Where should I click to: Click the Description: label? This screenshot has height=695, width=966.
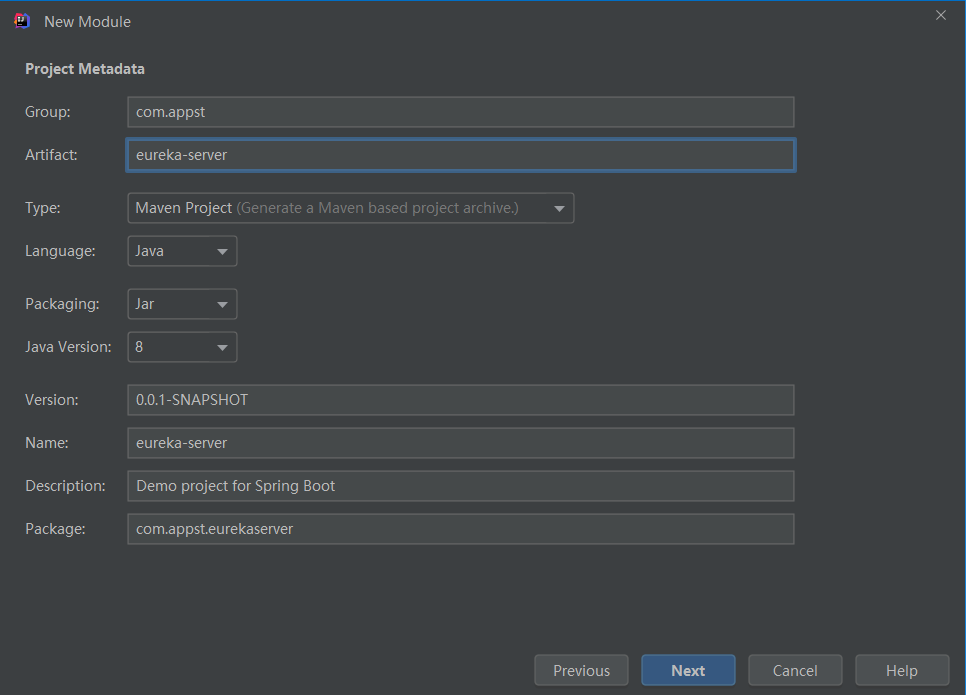pos(65,486)
